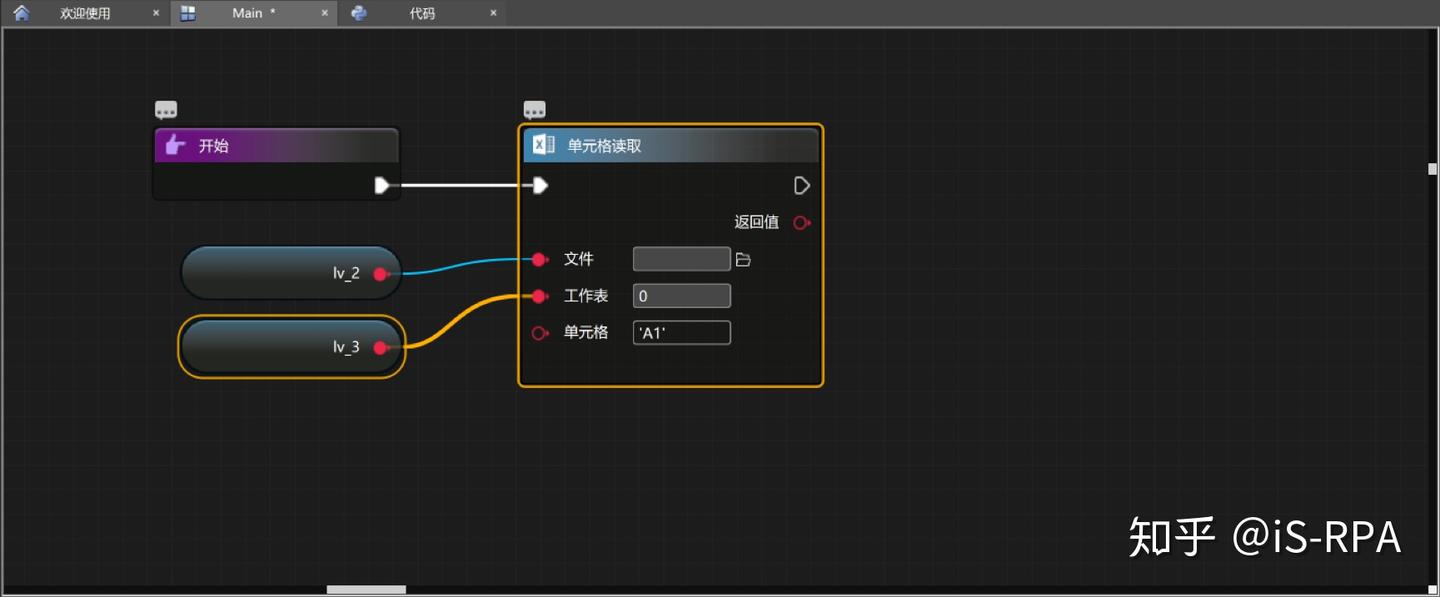
Task: Click the empty 文件 input field
Action: click(x=681, y=258)
